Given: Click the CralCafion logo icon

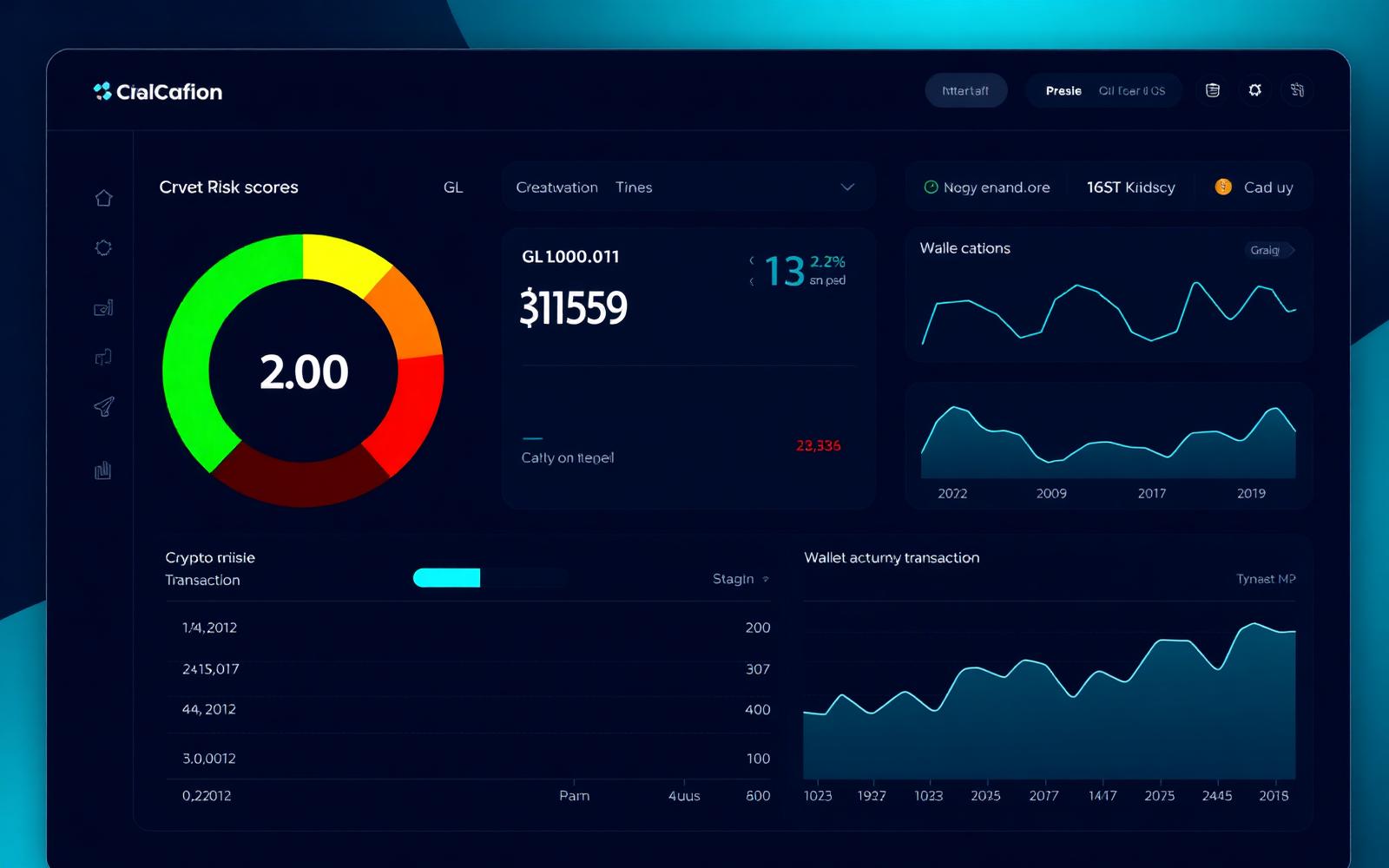Looking at the screenshot, I should [102, 91].
